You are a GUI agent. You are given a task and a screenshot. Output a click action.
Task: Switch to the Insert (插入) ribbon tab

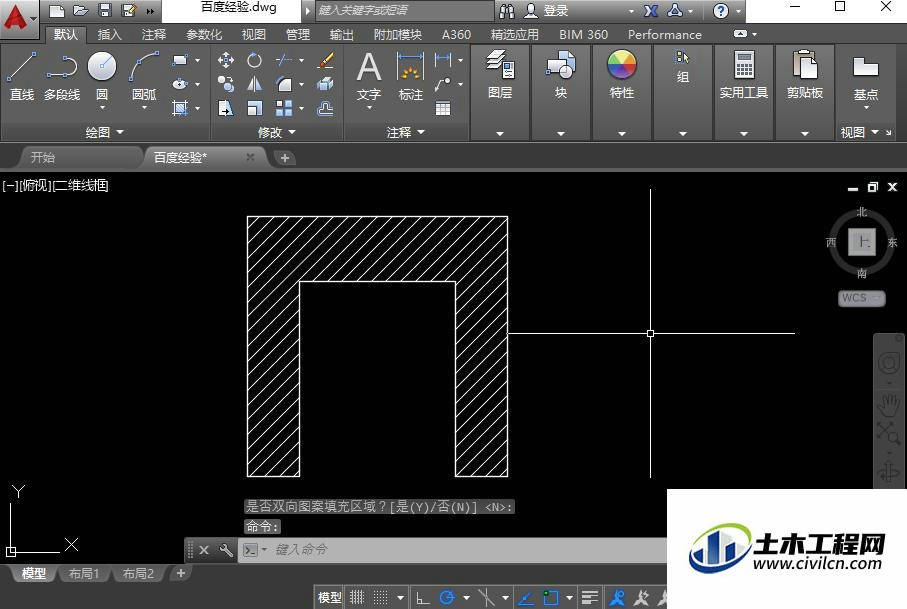point(109,35)
